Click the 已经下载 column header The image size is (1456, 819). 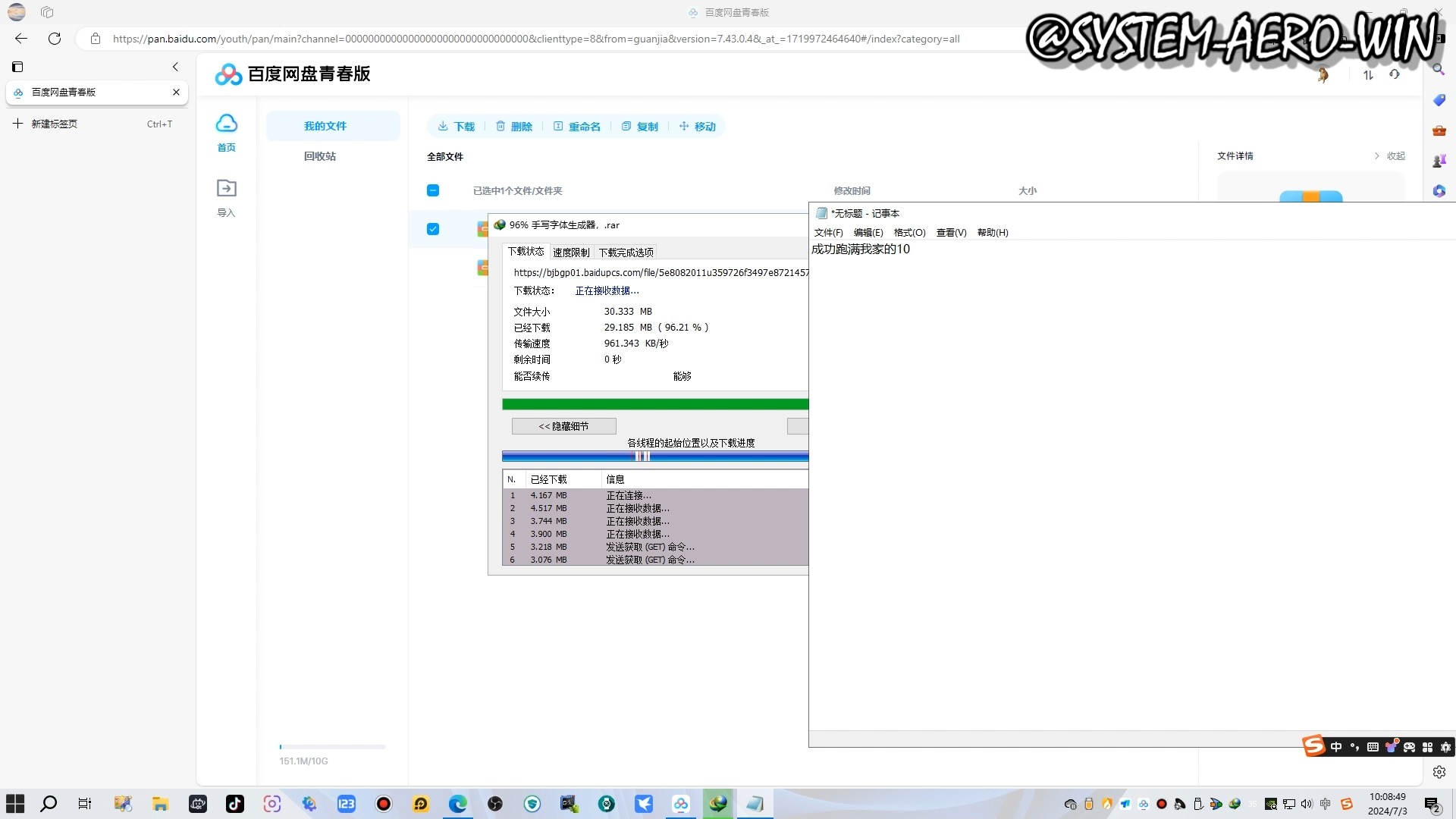pos(563,479)
